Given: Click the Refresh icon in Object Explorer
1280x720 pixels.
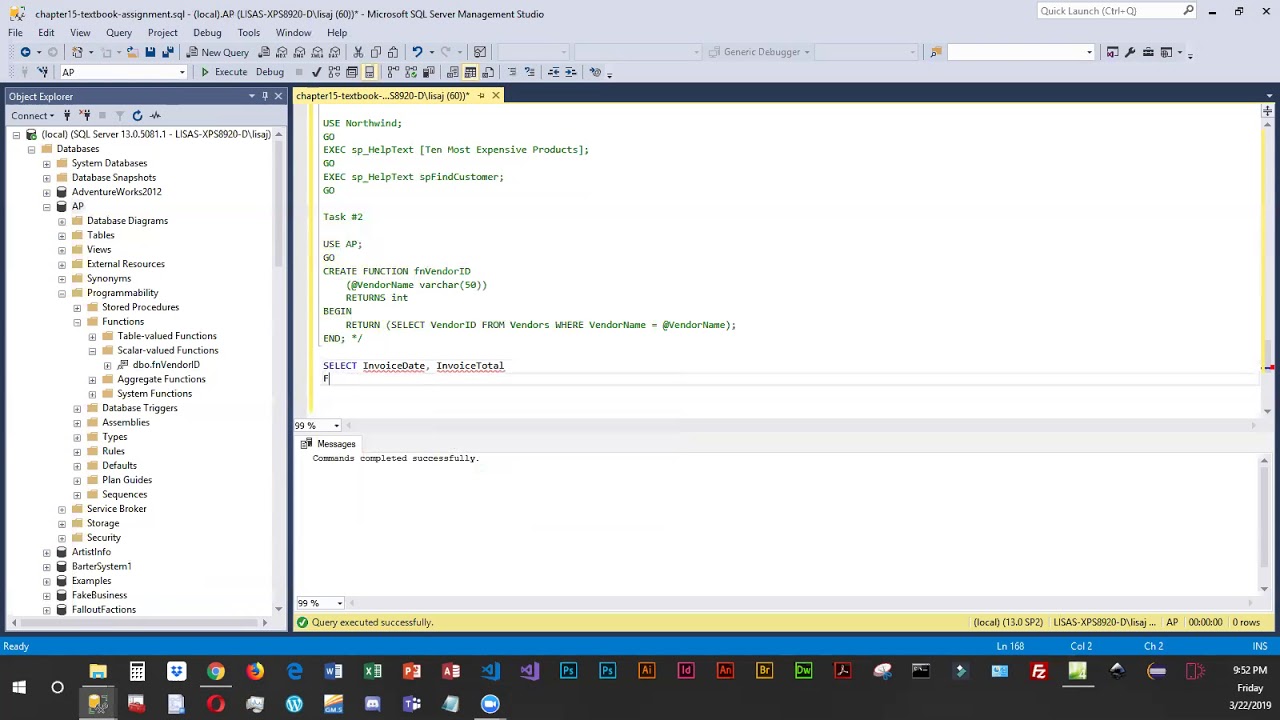Looking at the screenshot, I should pos(137,116).
